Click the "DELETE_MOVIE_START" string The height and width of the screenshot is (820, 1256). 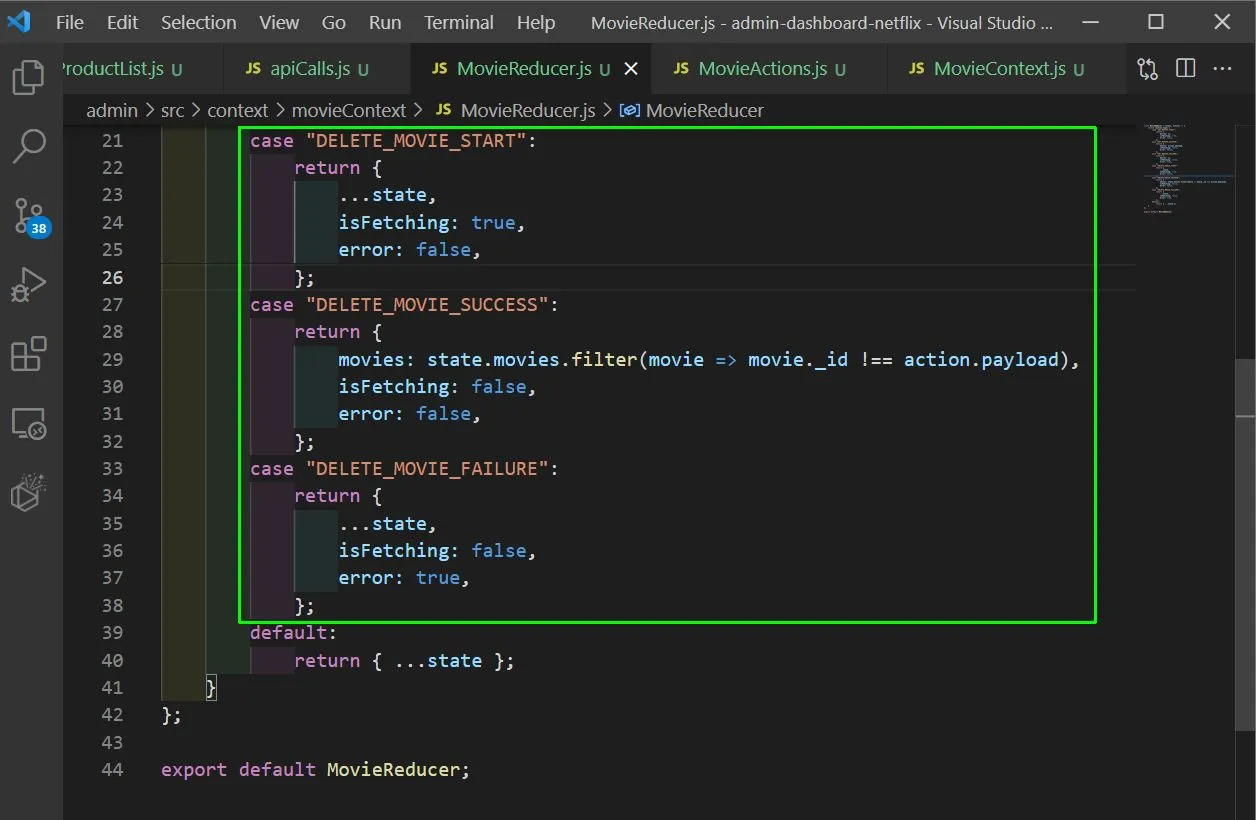pyautogui.click(x=415, y=141)
